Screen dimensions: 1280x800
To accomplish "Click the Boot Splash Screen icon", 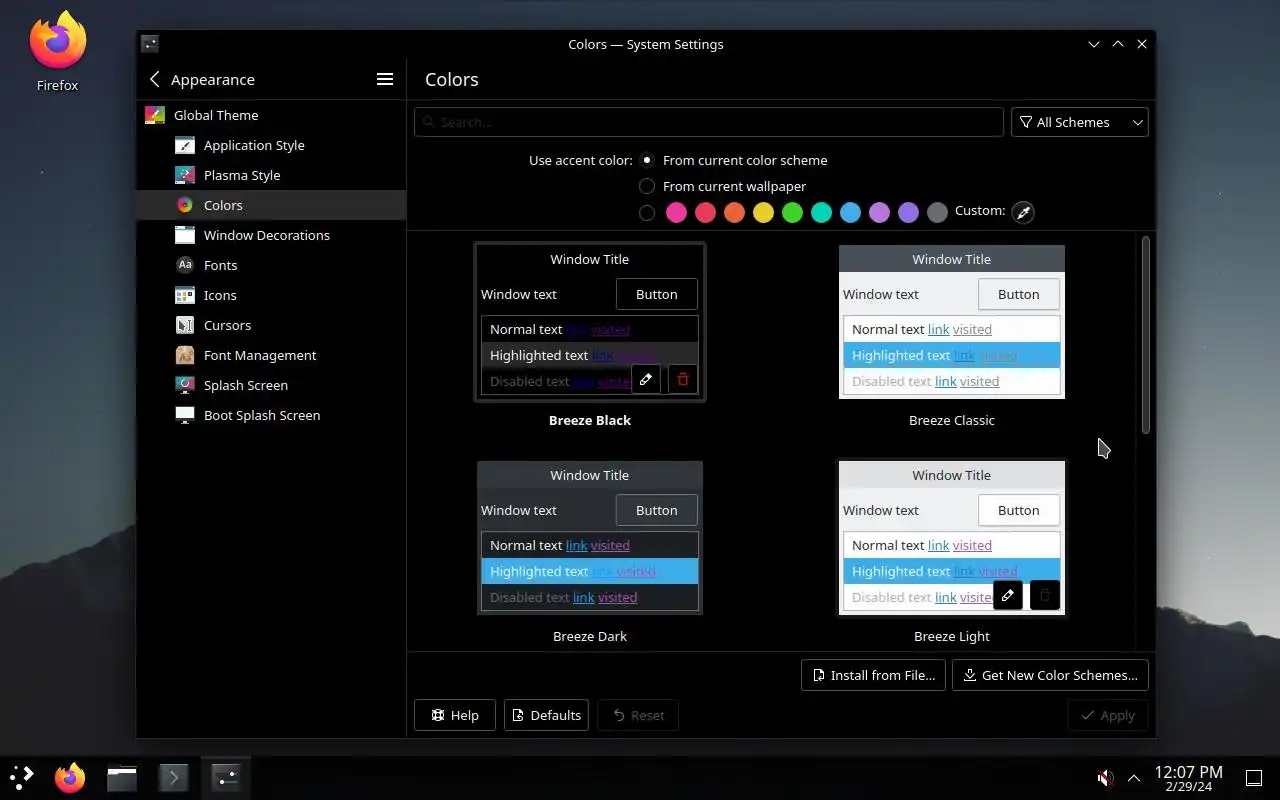I will click(x=185, y=415).
